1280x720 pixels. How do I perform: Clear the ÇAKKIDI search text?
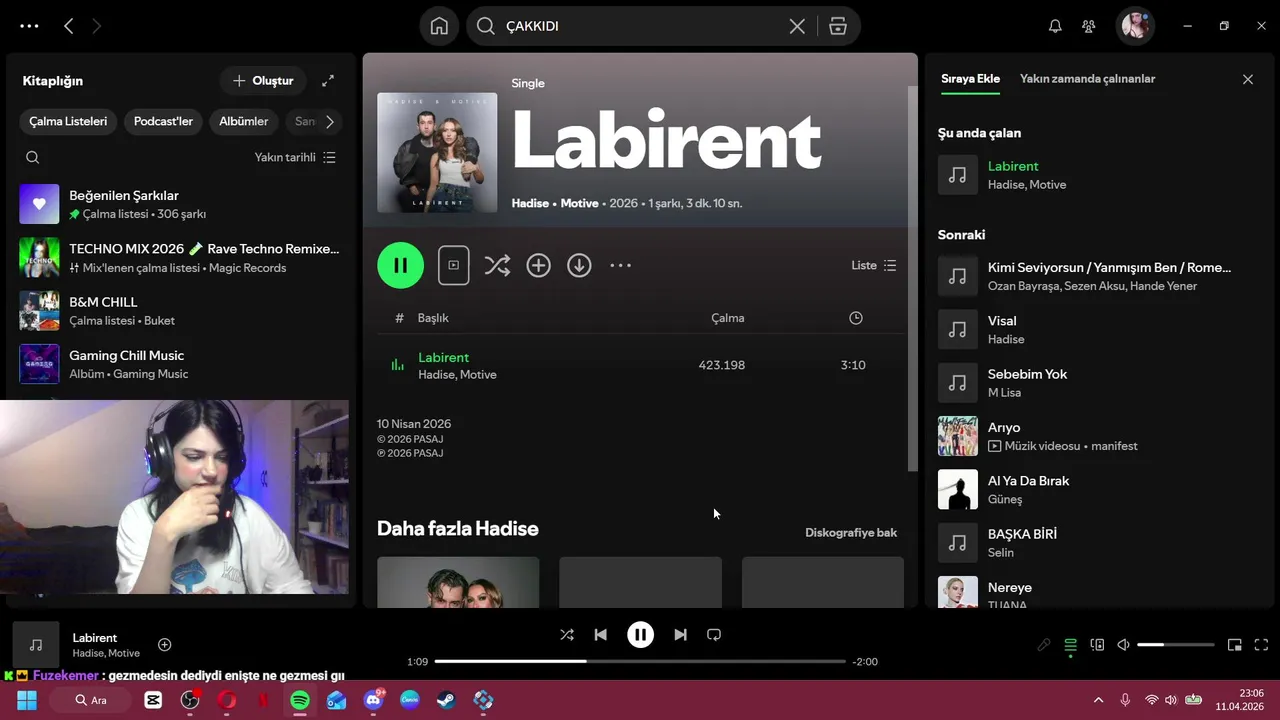[797, 26]
